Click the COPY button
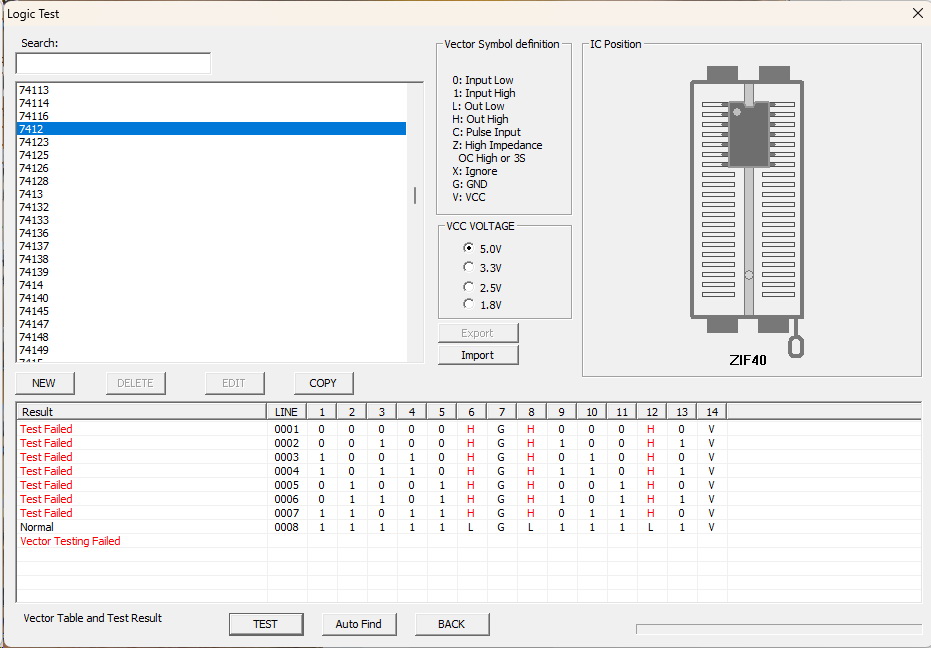 click(323, 383)
